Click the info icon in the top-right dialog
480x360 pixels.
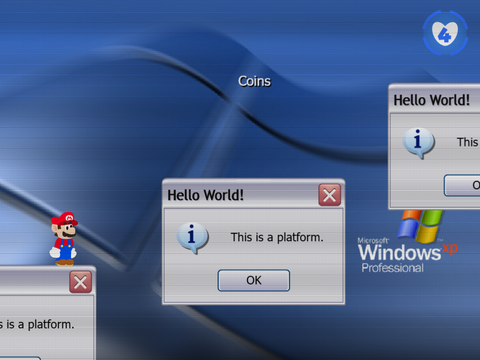click(x=419, y=143)
